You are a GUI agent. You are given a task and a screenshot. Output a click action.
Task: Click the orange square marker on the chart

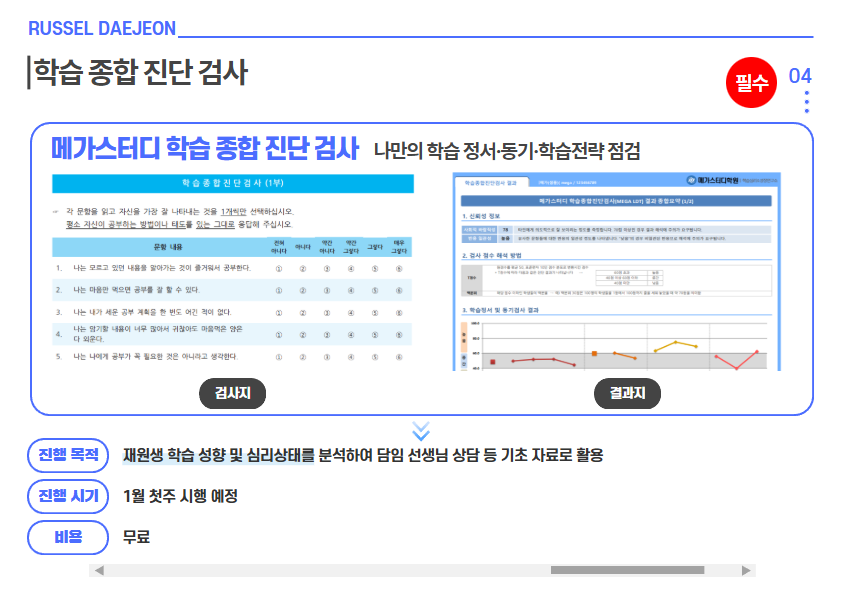(595, 353)
